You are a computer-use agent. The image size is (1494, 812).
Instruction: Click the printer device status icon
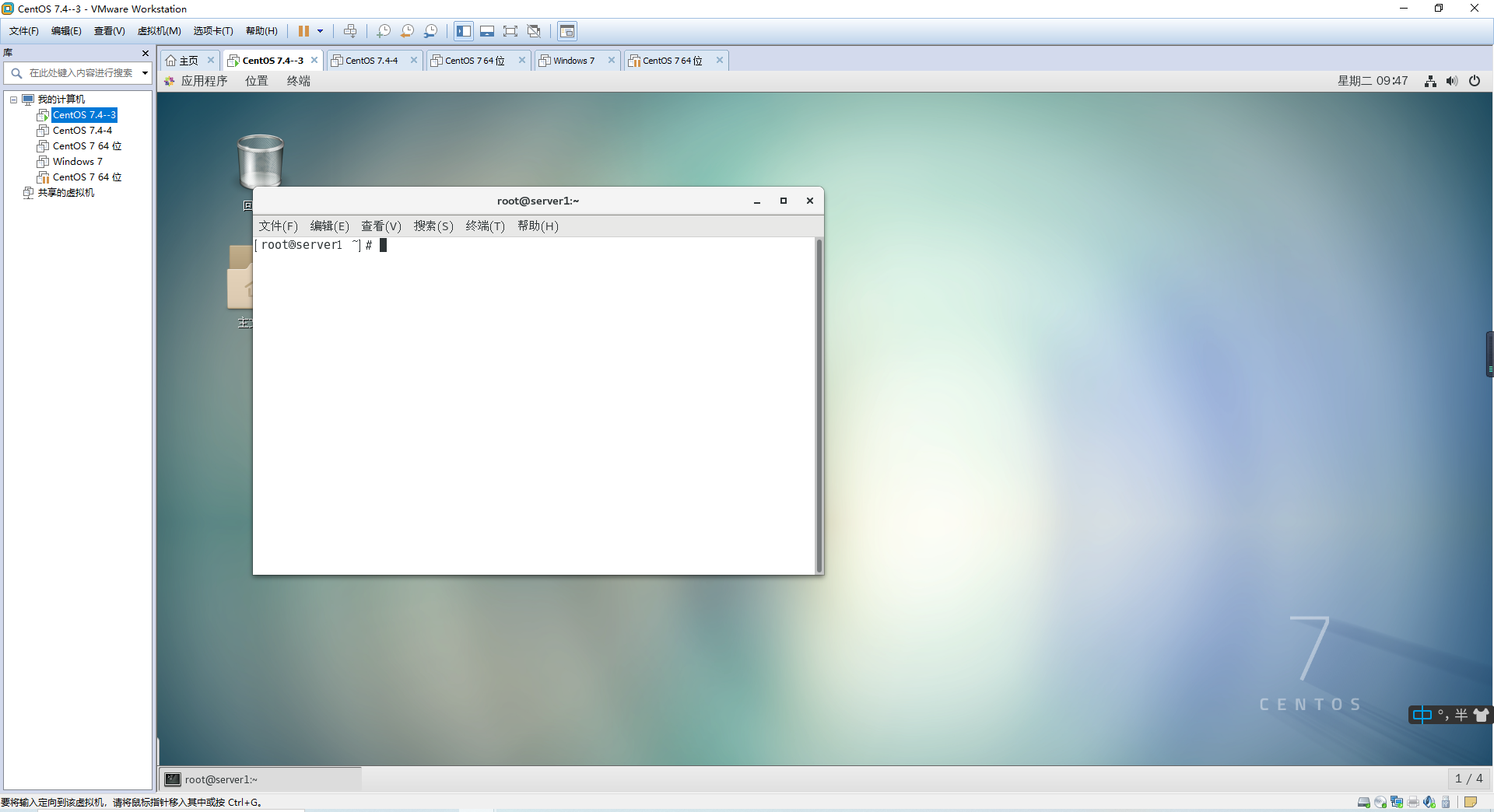[x=1413, y=803]
